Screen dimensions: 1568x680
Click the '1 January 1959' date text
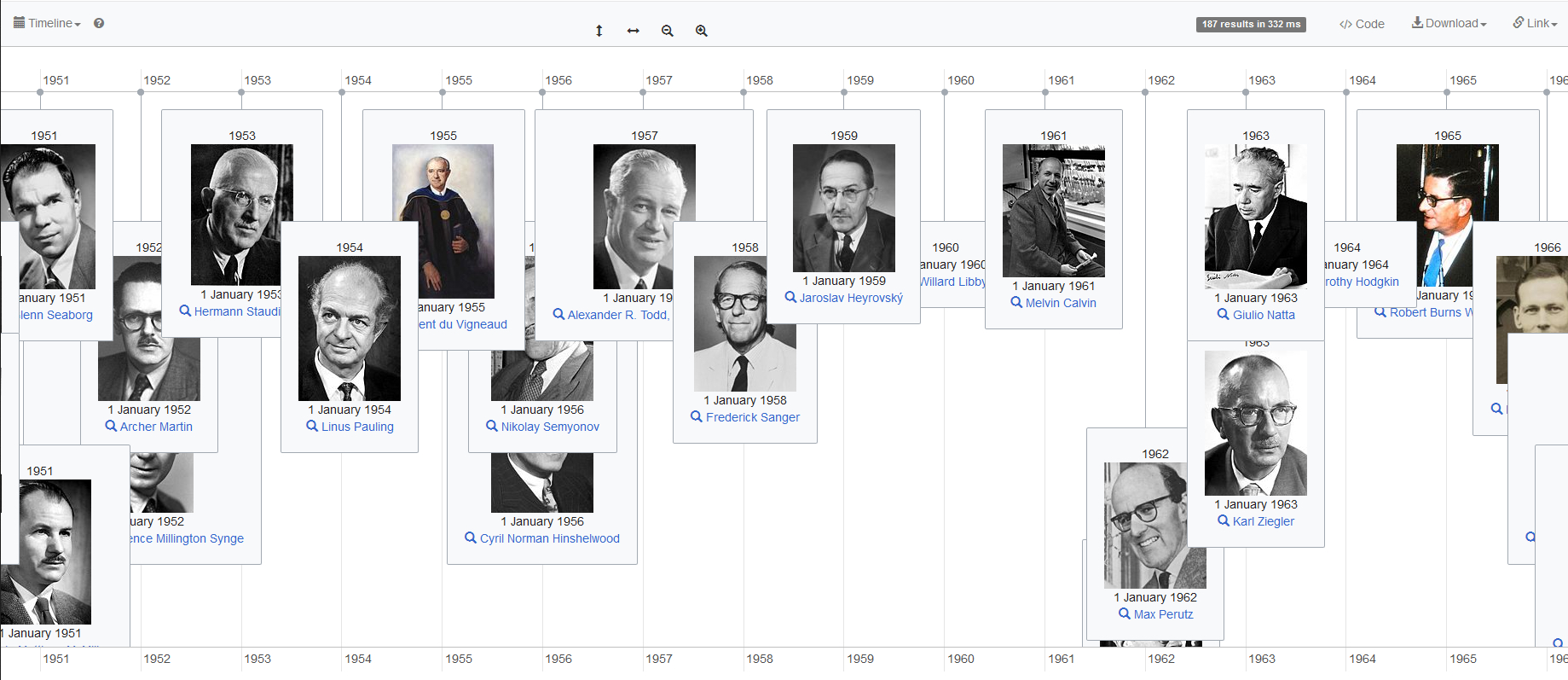coord(844,281)
